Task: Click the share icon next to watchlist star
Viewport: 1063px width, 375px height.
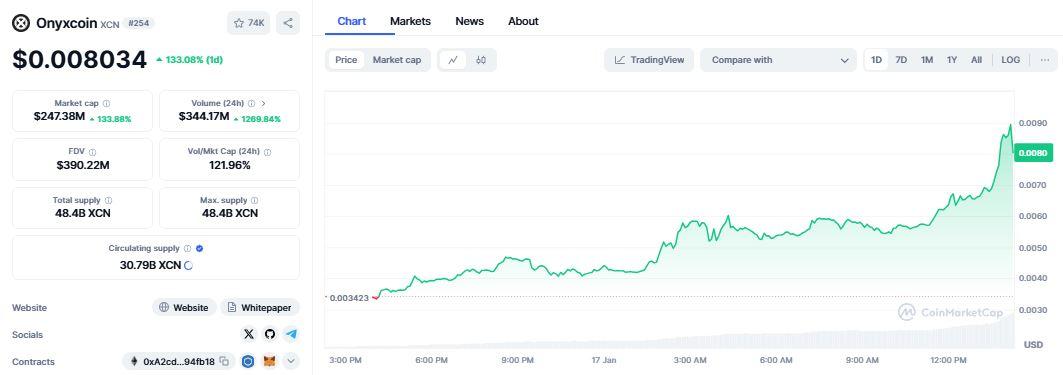Action: click(287, 23)
